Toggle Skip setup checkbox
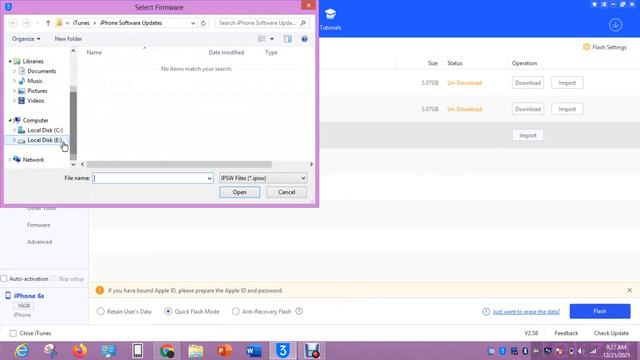640x360 pixels. 54,278
